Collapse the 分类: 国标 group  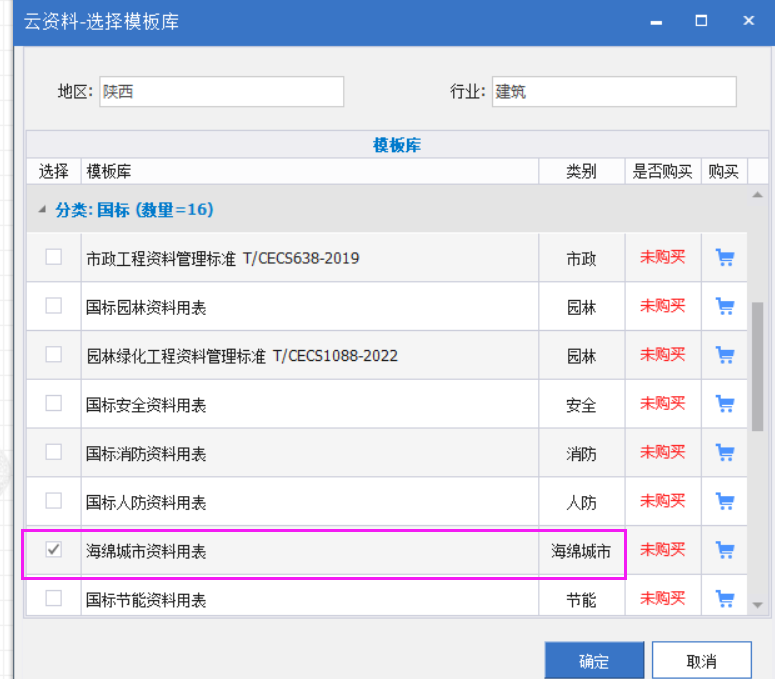coord(42,210)
